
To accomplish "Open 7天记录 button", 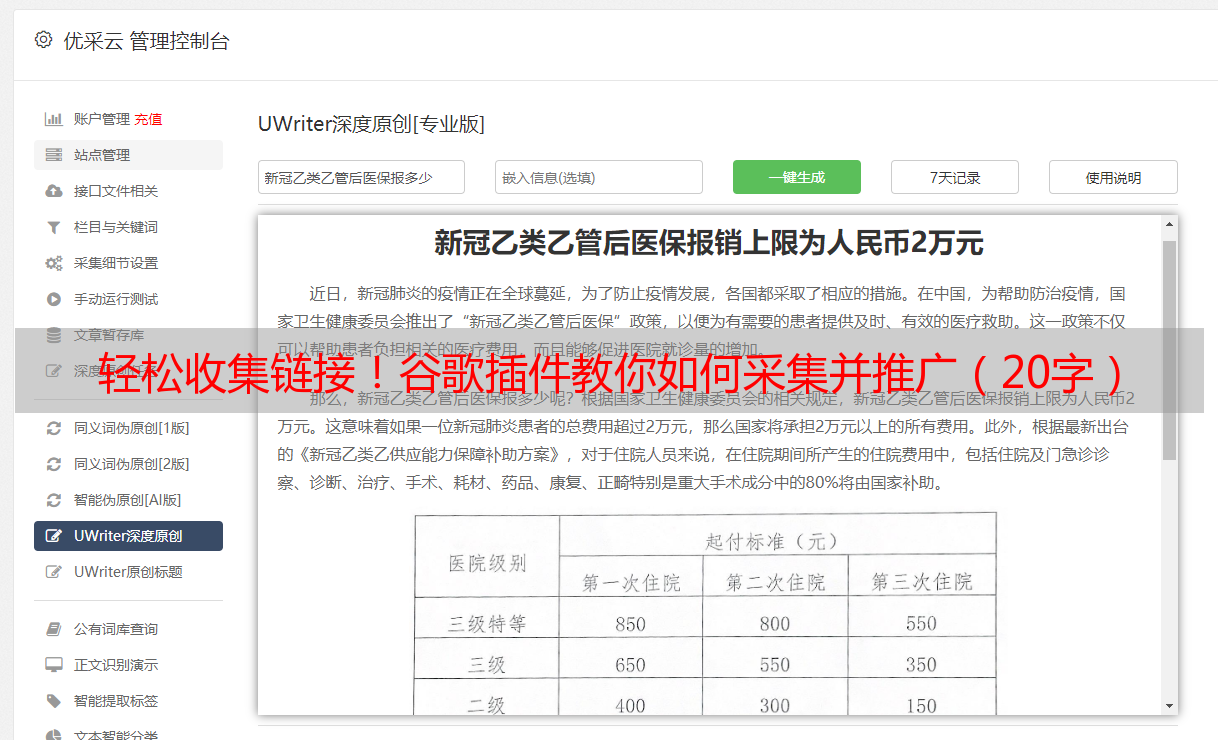I will click(x=955, y=177).
